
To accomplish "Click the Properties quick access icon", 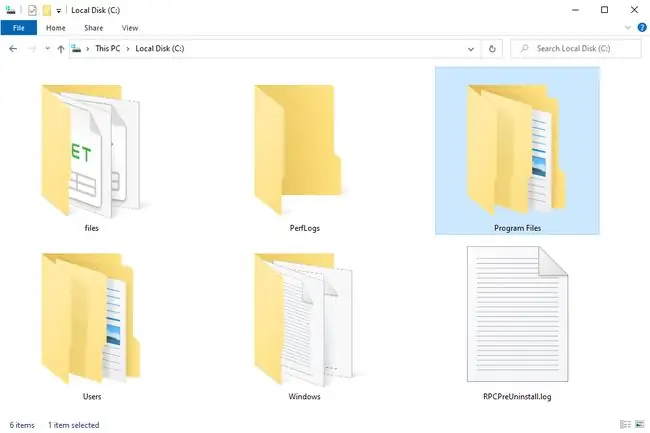I will tap(32, 10).
